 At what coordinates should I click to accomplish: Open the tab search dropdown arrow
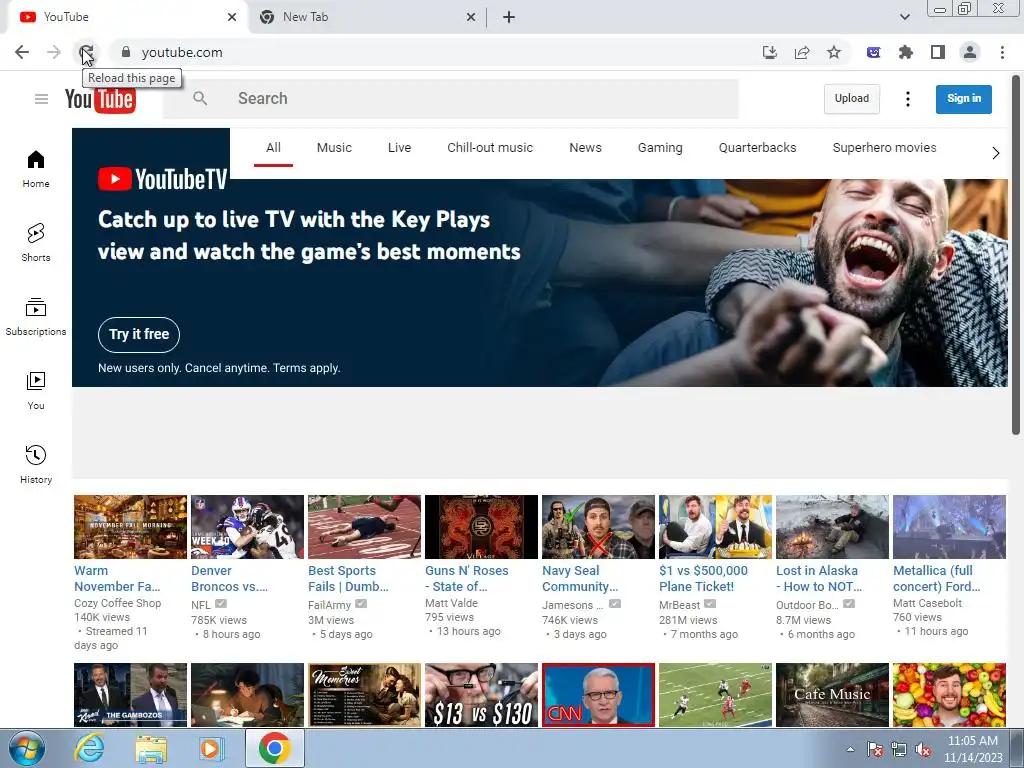pos(904,17)
